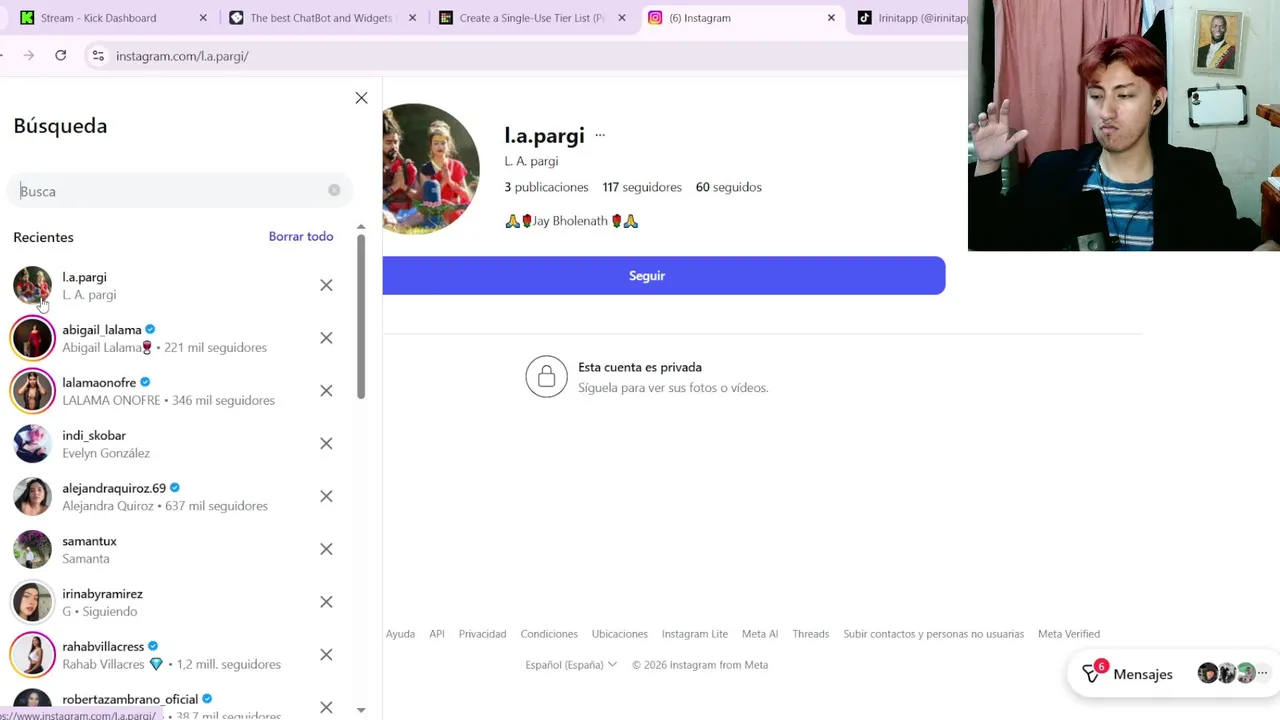Open 60 seguidos following list
The height and width of the screenshot is (720, 1280).
pos(729,187)
